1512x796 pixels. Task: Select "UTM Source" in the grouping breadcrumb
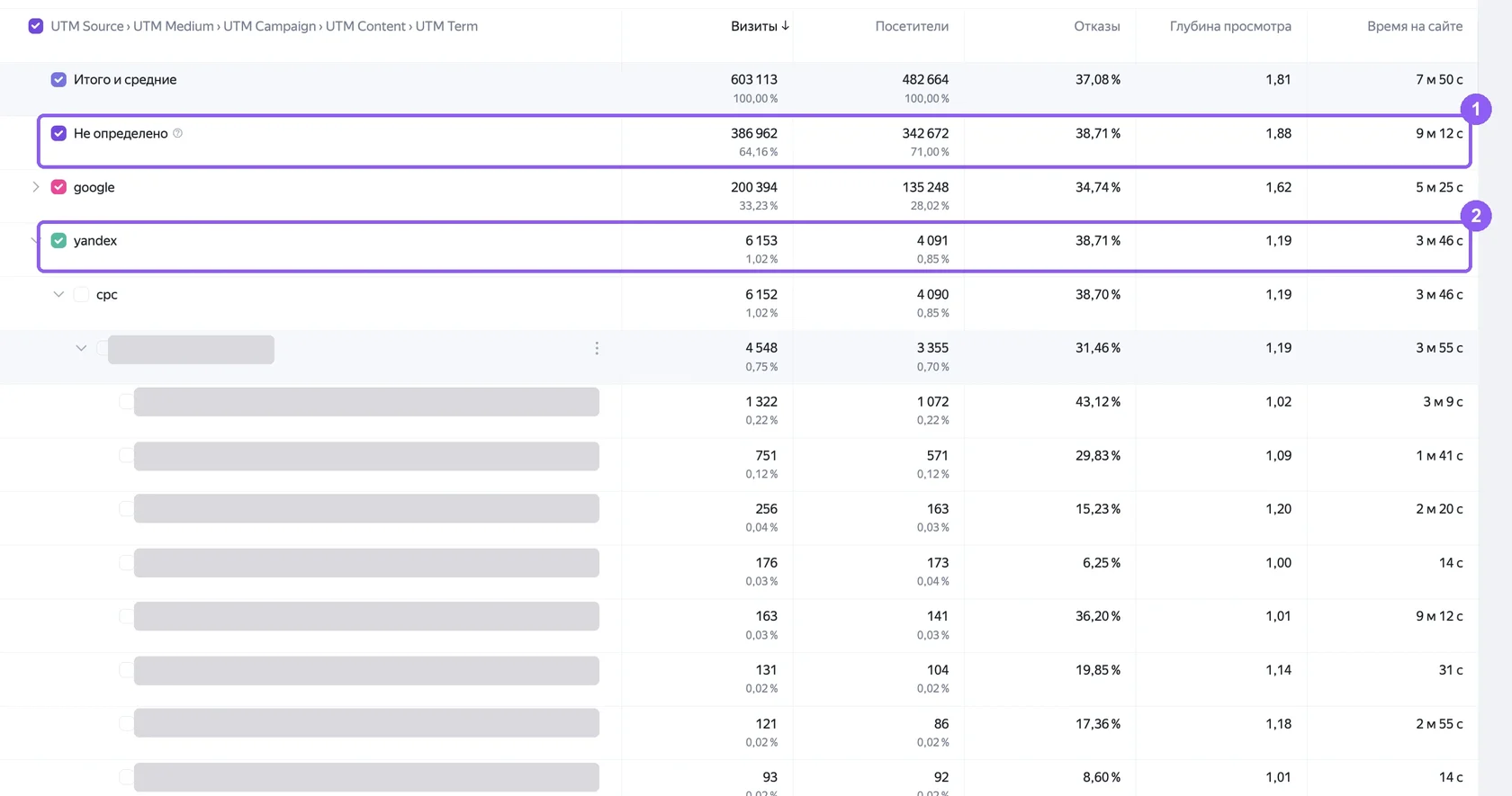[87, 26]
